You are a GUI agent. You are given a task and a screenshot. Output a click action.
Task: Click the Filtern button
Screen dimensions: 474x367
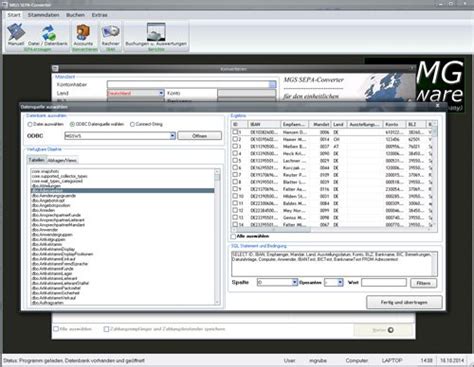423,283
